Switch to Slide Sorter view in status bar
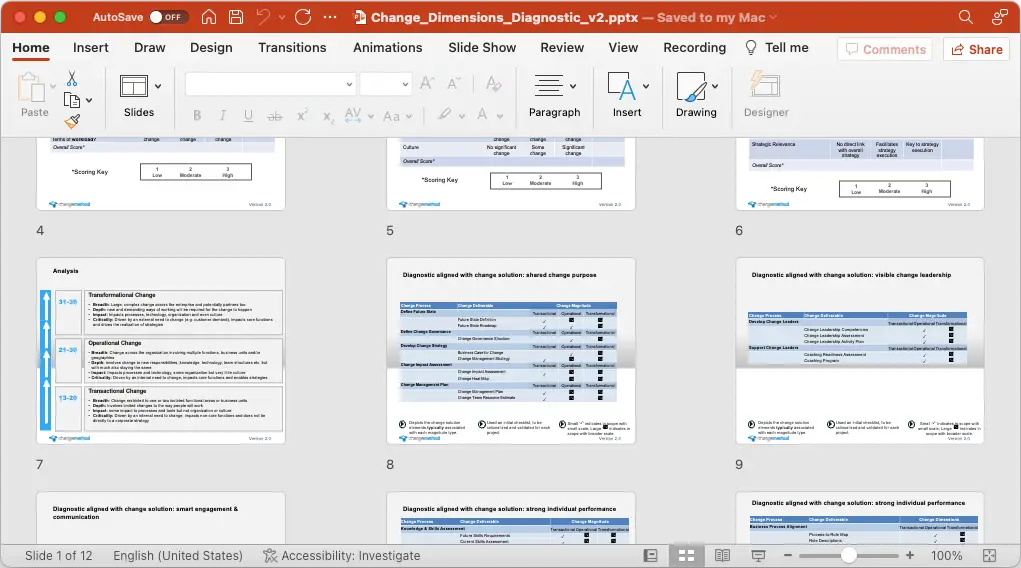Screen dimensions: 1021x568 click(686, 556)
